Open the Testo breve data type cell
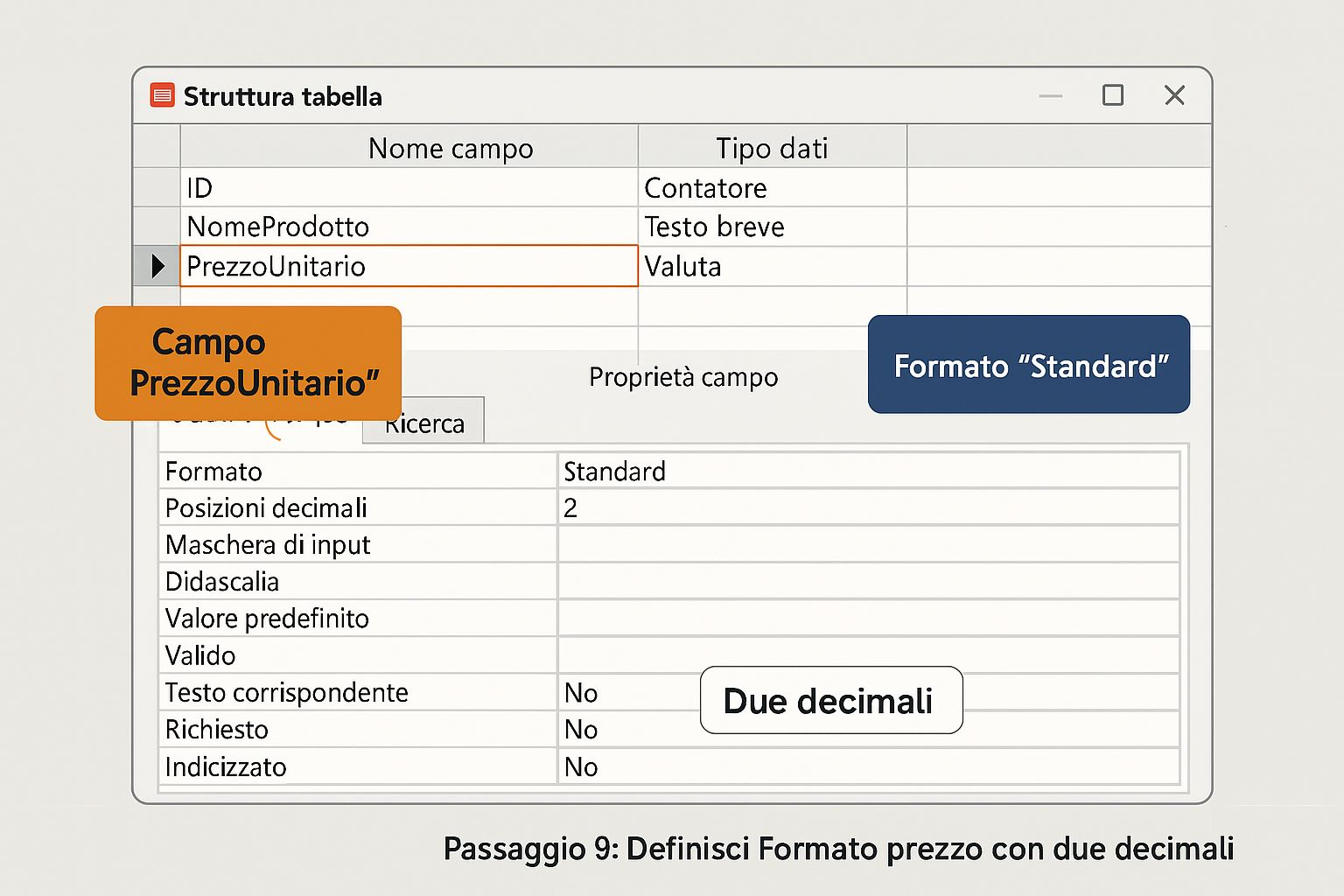1344x896 pixels. point(772,227)
